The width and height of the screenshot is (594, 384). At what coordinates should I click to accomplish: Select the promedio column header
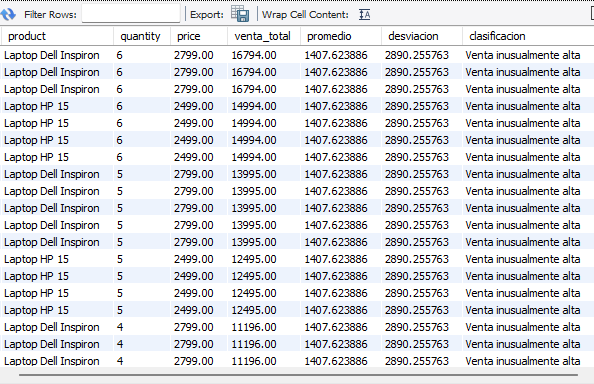(341, 36)
